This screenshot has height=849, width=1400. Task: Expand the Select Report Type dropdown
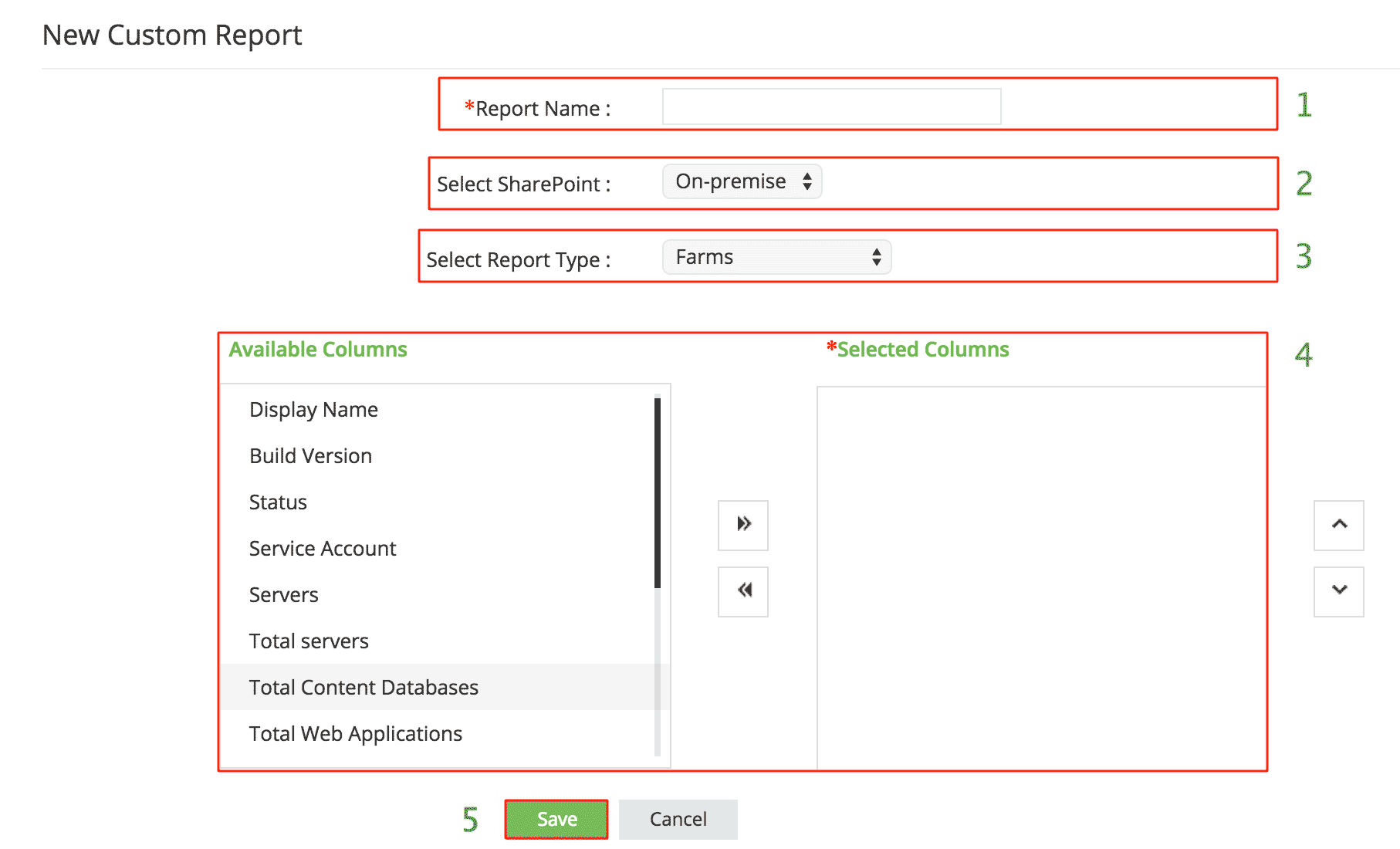point(776,258)
